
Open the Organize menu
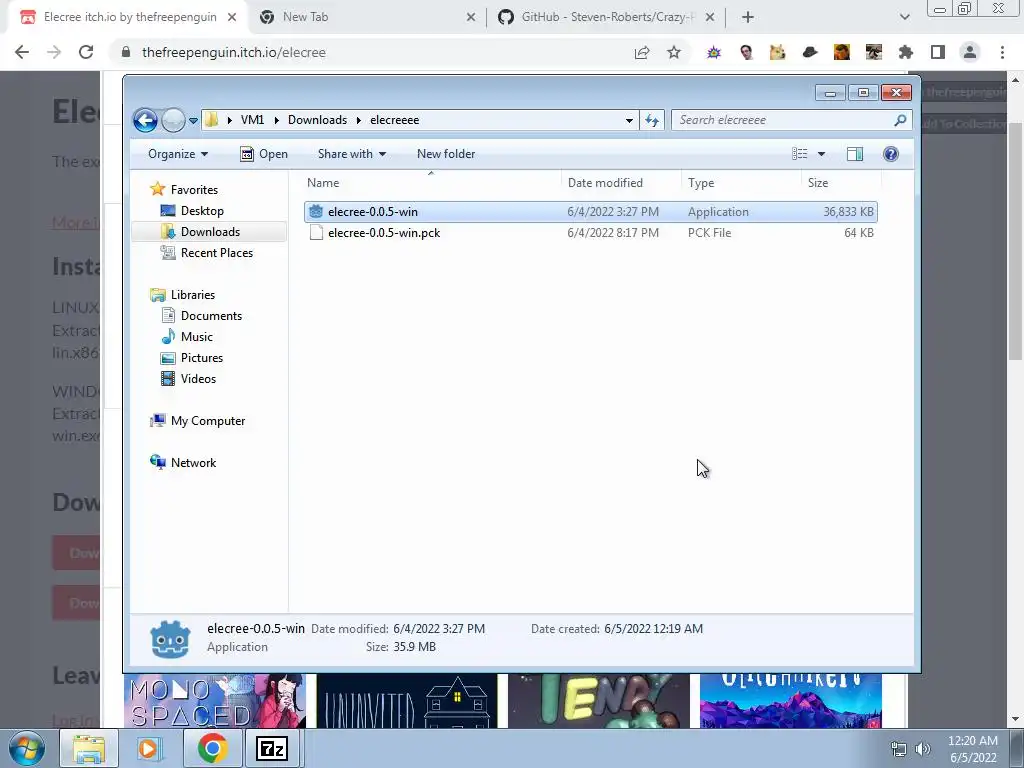178,154
